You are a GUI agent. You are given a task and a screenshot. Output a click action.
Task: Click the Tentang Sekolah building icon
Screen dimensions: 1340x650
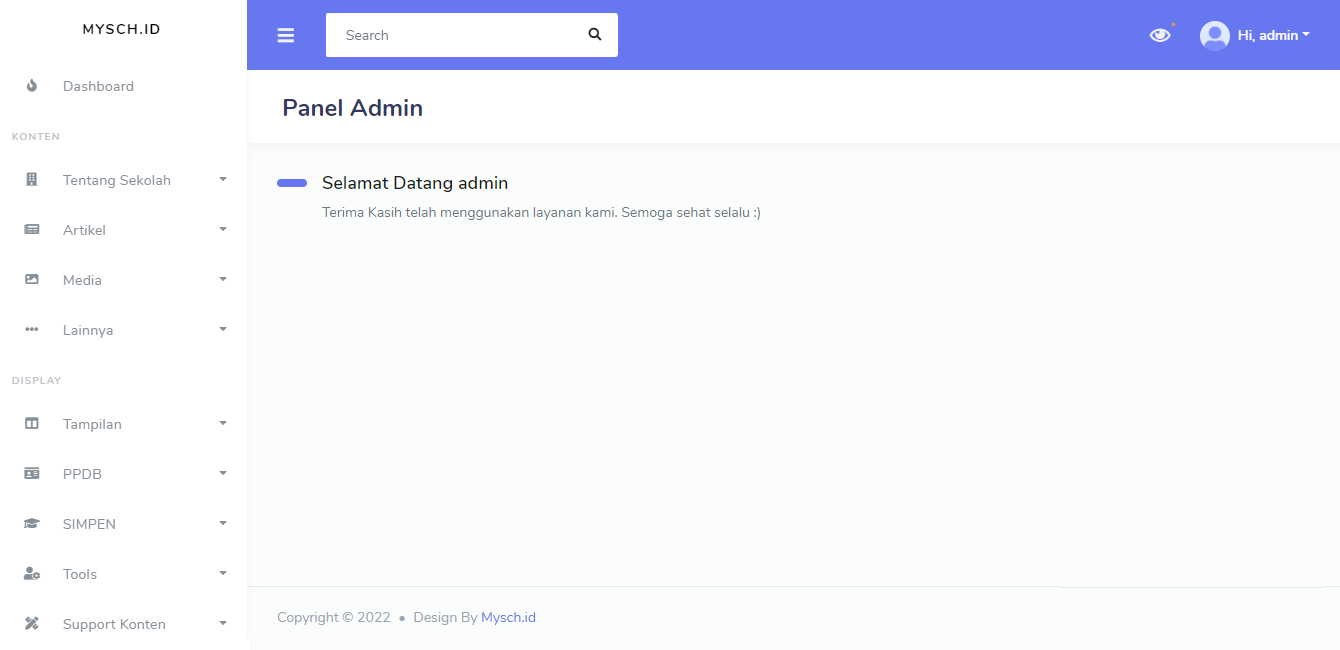click(32, 180)
